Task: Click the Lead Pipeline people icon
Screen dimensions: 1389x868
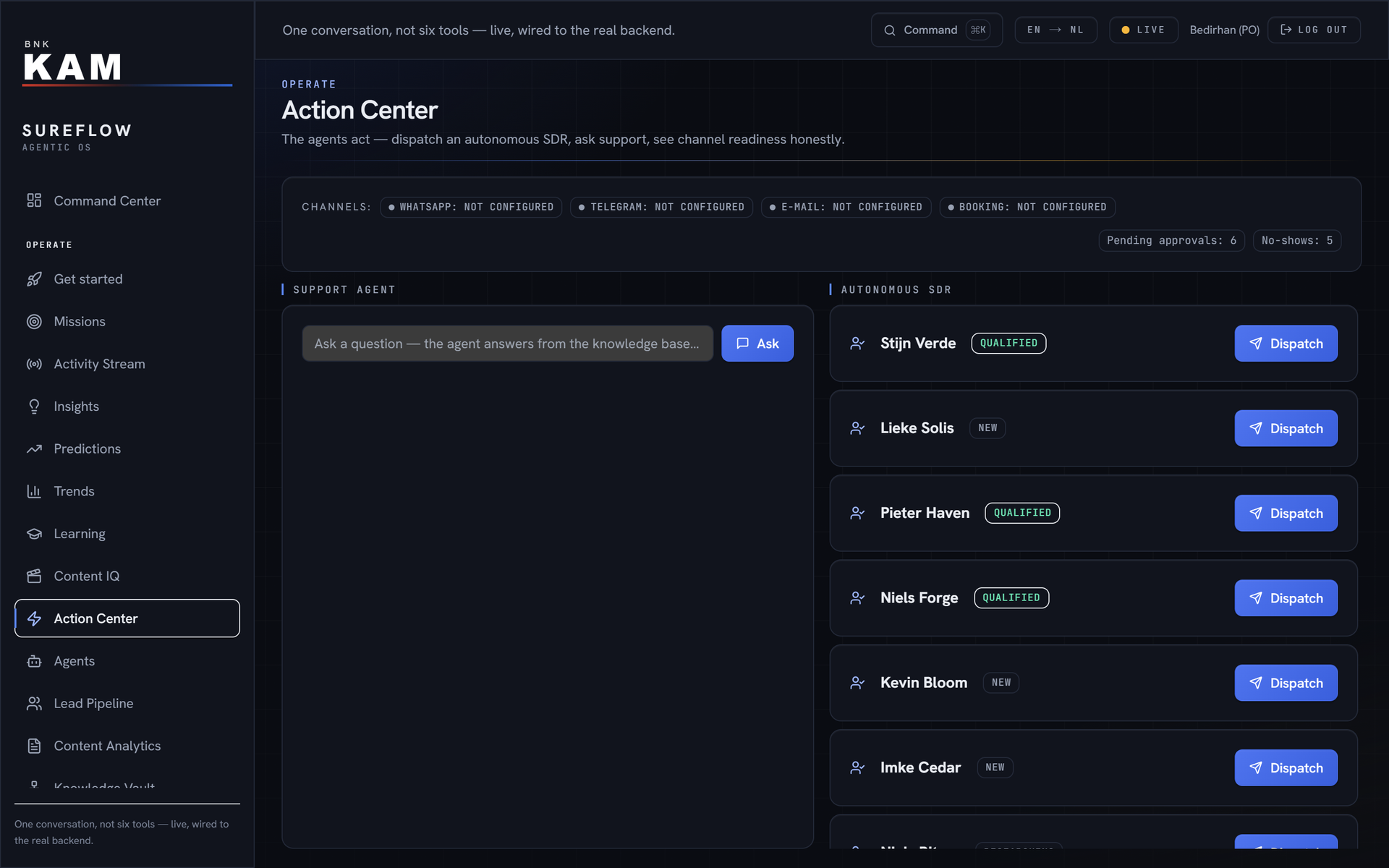Action: tap(34, 703)
